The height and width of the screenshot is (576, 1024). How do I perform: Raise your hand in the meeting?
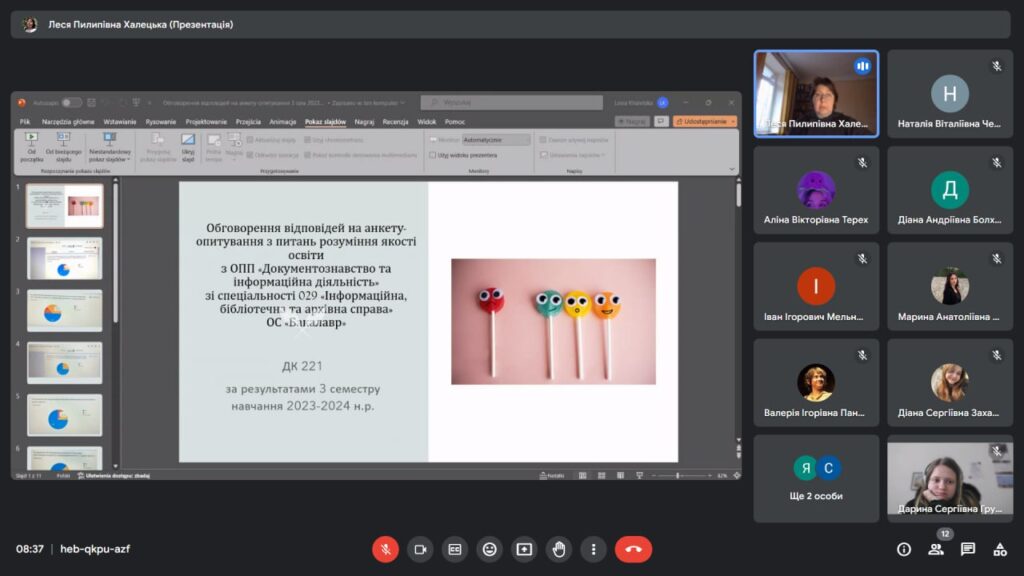pyautogui.click(x=559, y=549)
